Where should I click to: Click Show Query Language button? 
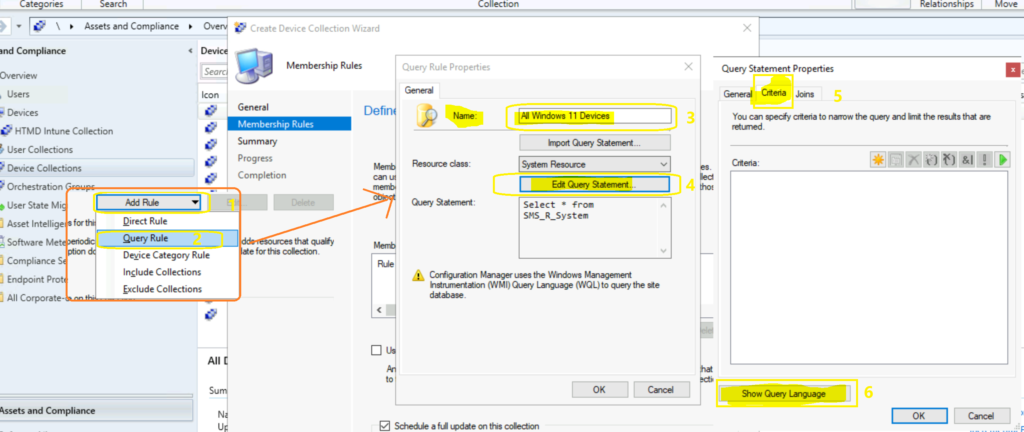(784, 393)
